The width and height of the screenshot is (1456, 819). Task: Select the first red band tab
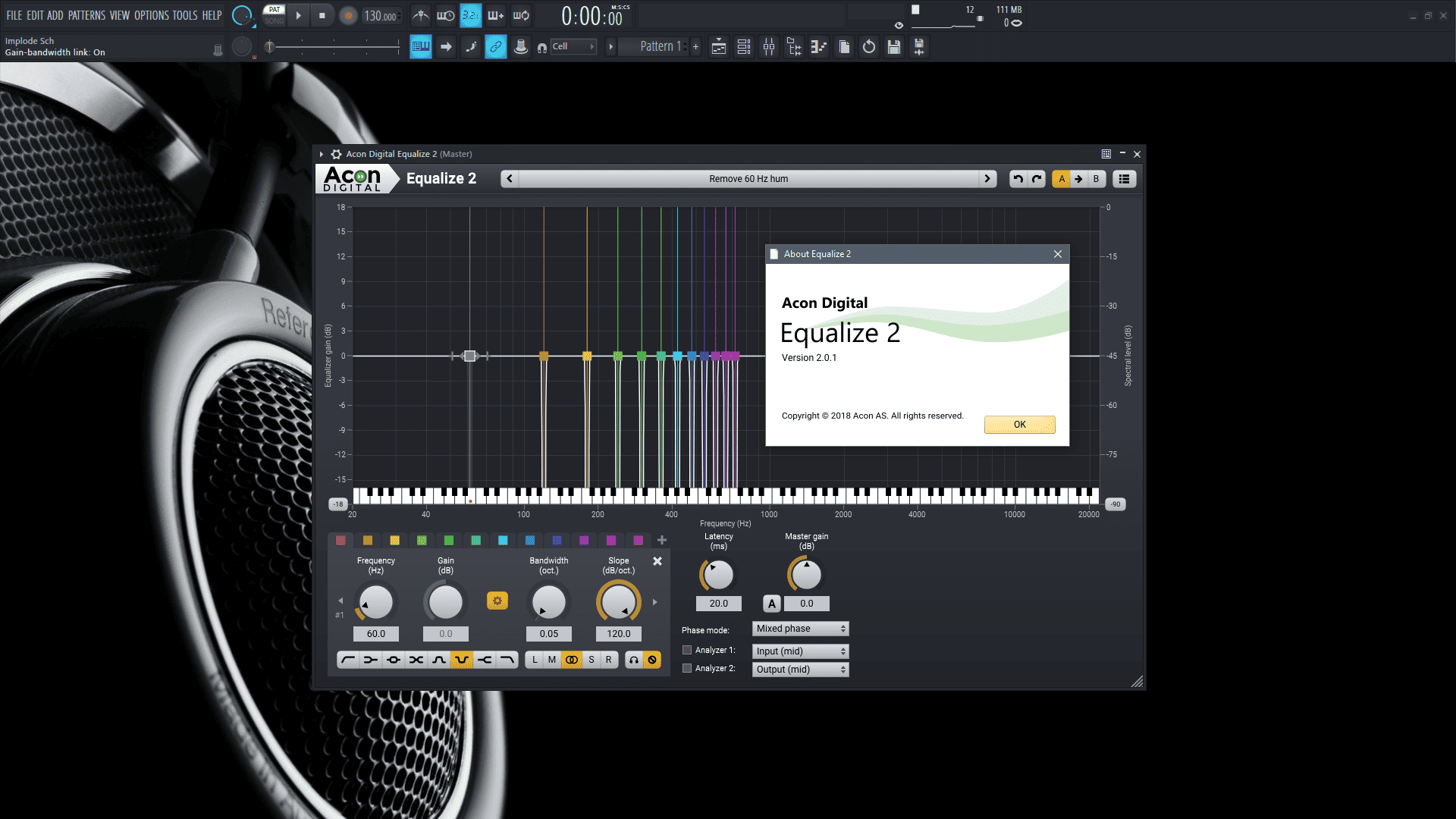click(340, 541)
